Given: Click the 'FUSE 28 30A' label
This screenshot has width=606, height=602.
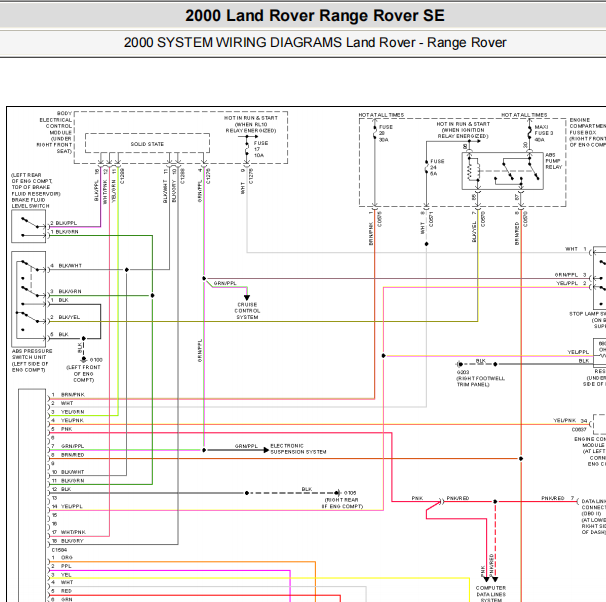Looking at the screenshot, I should (x=385, y=133).
